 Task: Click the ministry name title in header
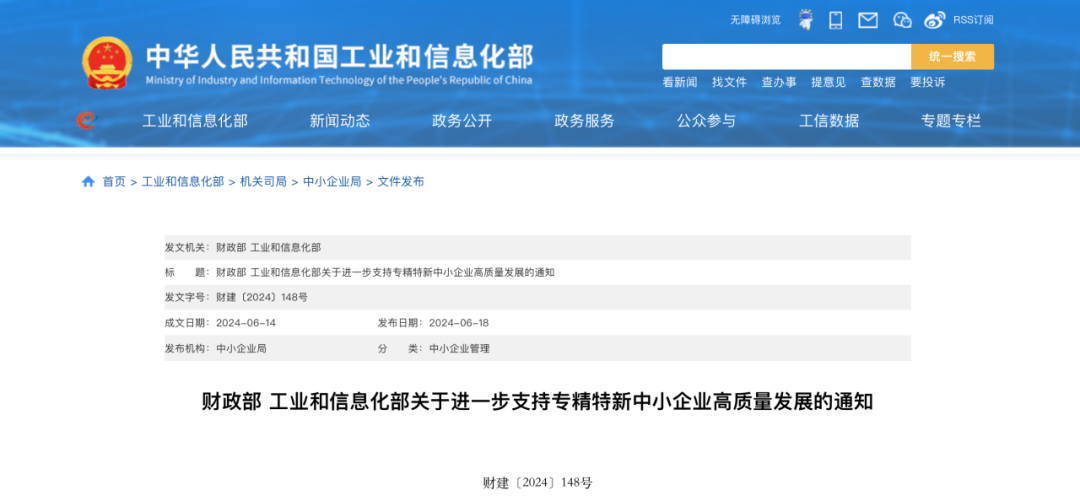(x=340, y=57)
